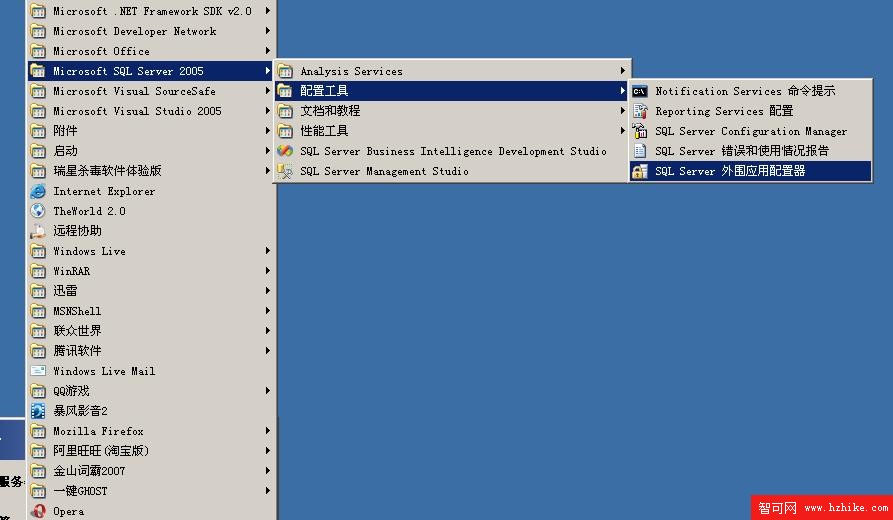The width and height of the screenshot is (893, 520).
Task: Click the Microsoft Office folder icon
Action: [38, 51]
